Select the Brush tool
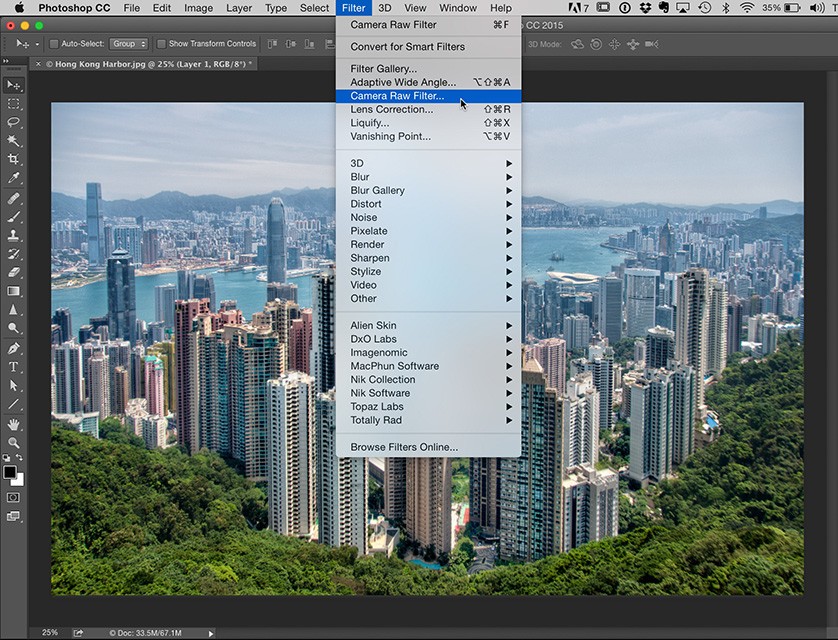This screenshot has height=640, width=838. point(14,216)
